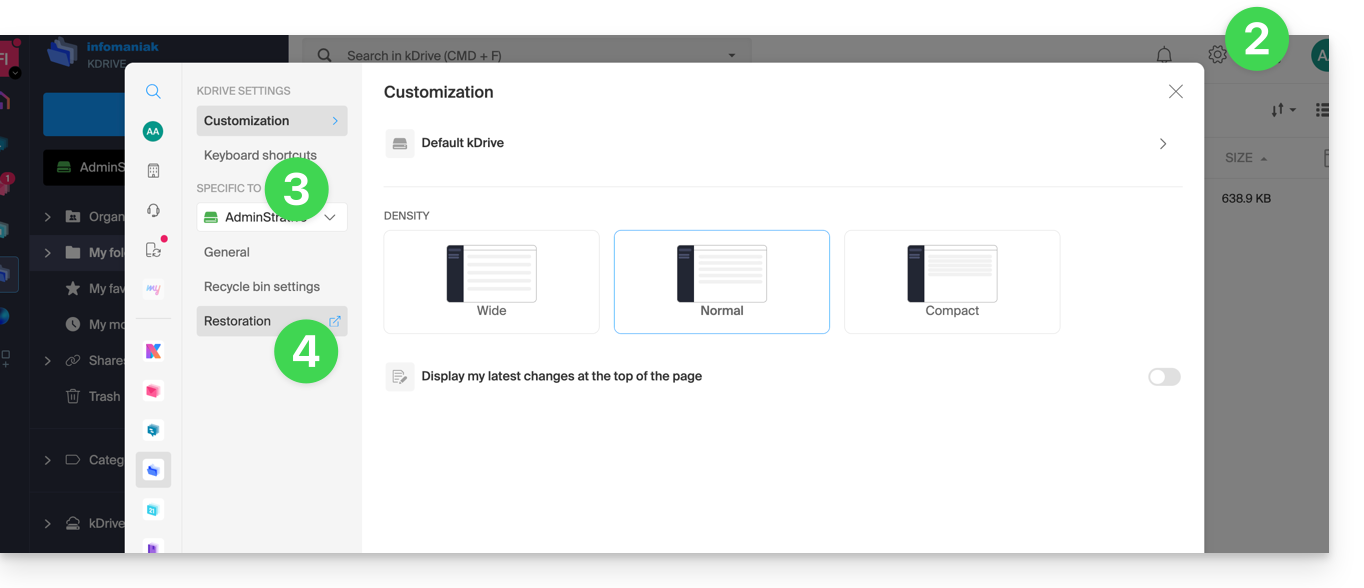Click the external link icon beside Restoration

[x=335, y=321]
